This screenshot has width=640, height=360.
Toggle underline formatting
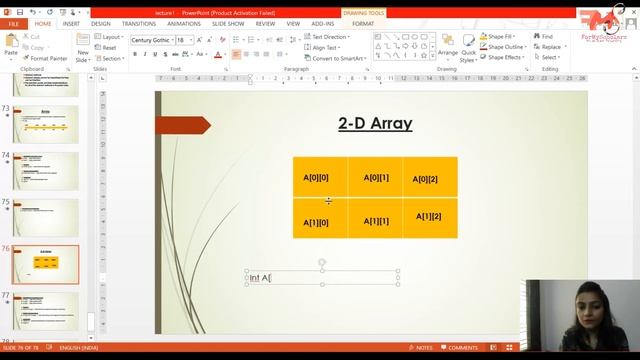pyautogui.click(x=155, y=54)
